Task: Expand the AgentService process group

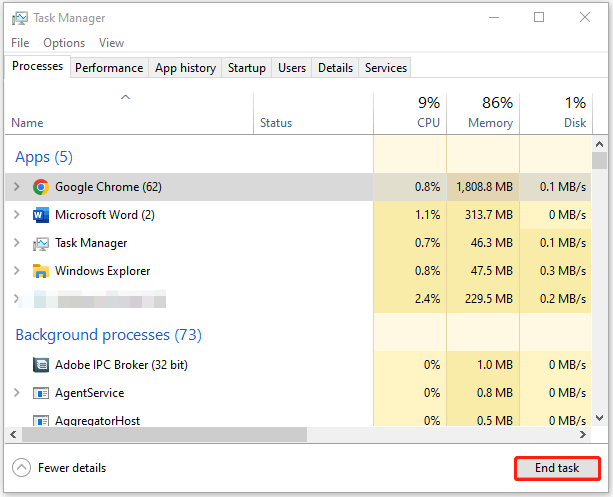Action: pyautogui.click(x=16, y=393)
